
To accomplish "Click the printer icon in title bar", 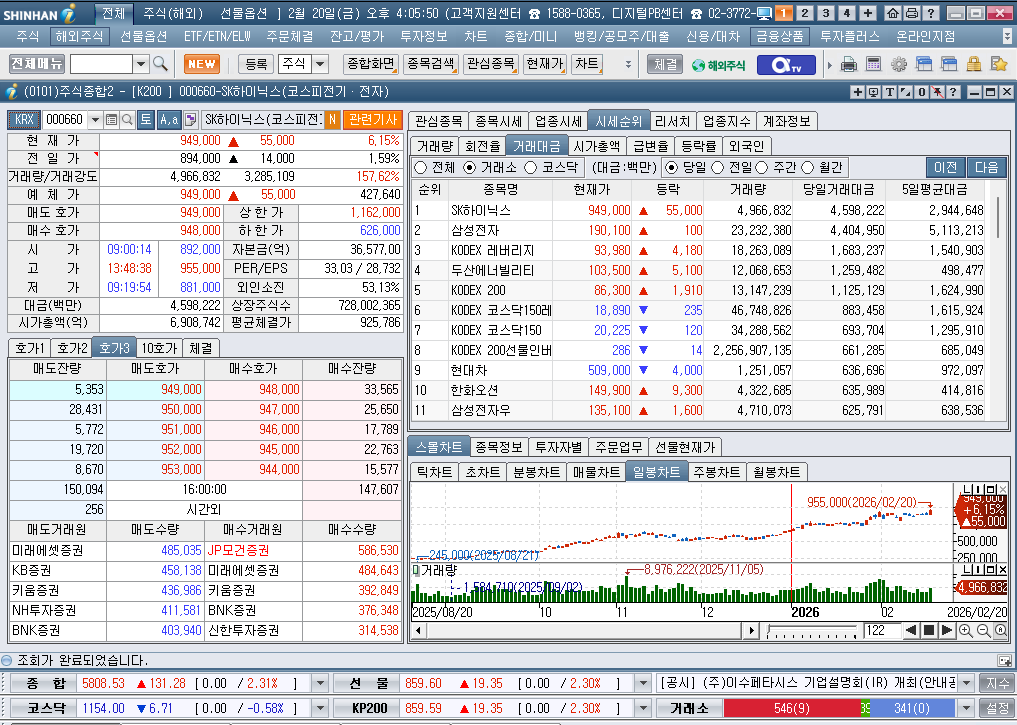I will [x=911, y=13].
